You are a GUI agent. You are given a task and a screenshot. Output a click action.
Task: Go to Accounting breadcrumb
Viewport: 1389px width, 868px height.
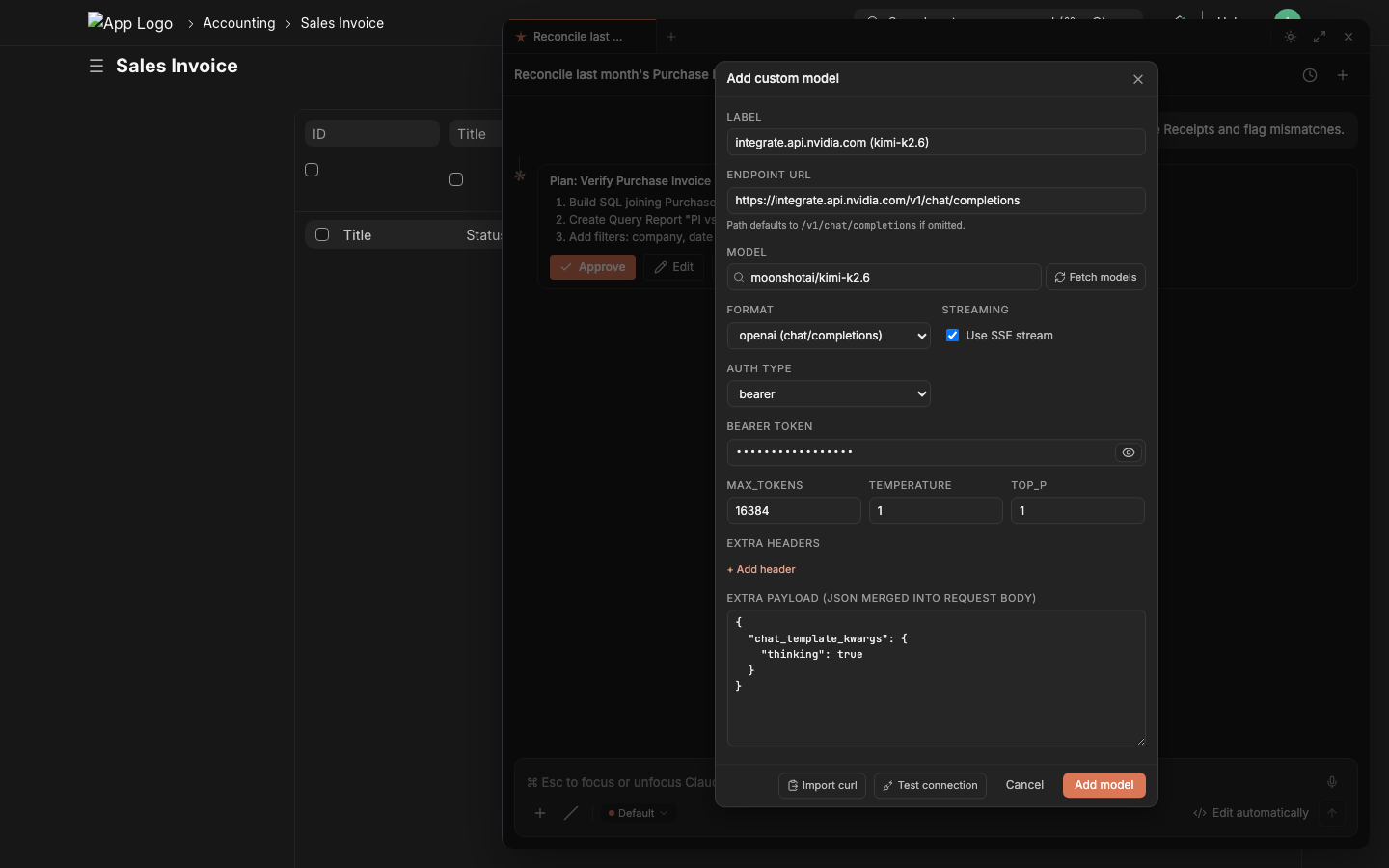pos(239,23)
